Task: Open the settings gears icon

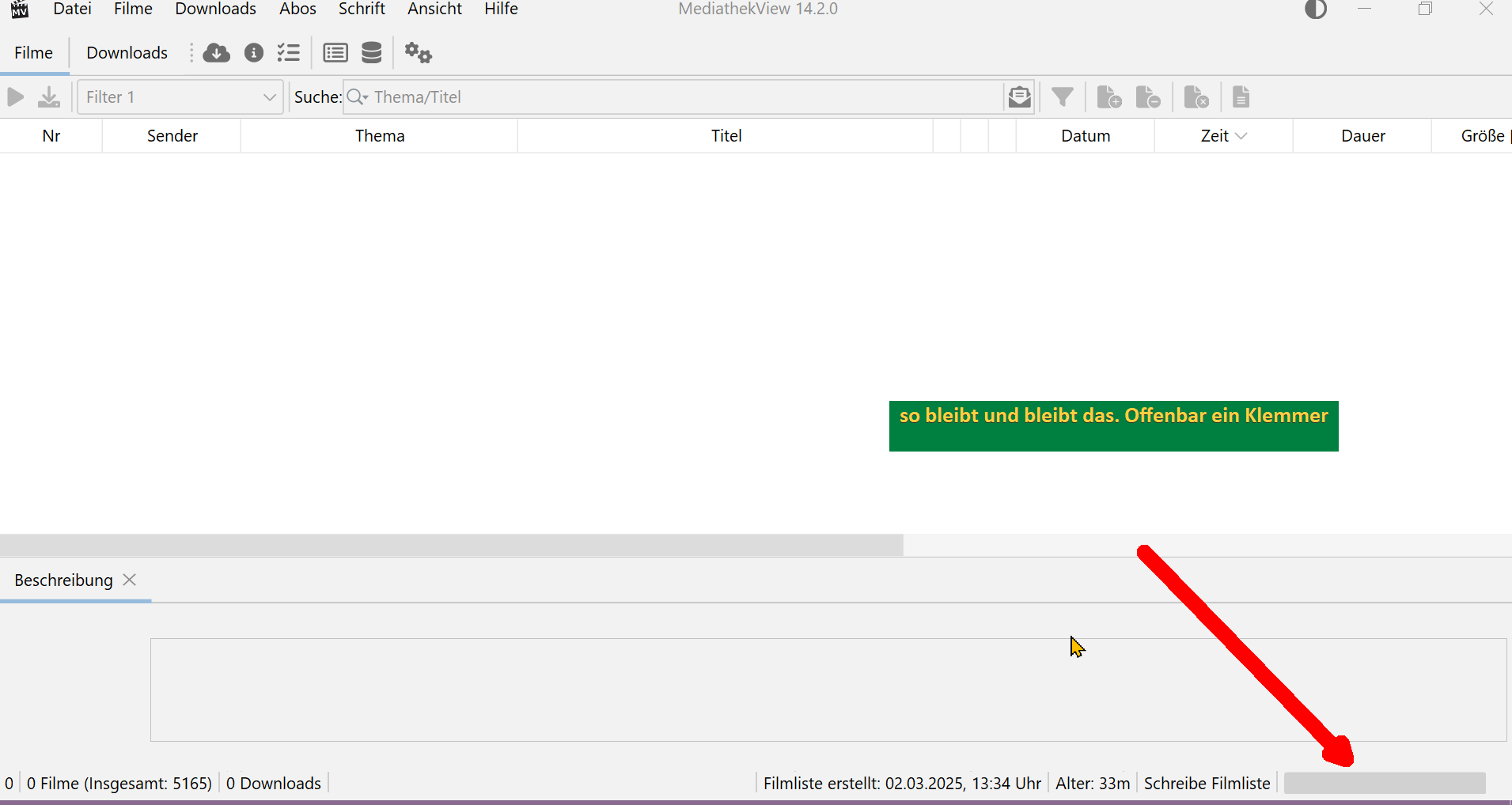Action: [418, 53]
